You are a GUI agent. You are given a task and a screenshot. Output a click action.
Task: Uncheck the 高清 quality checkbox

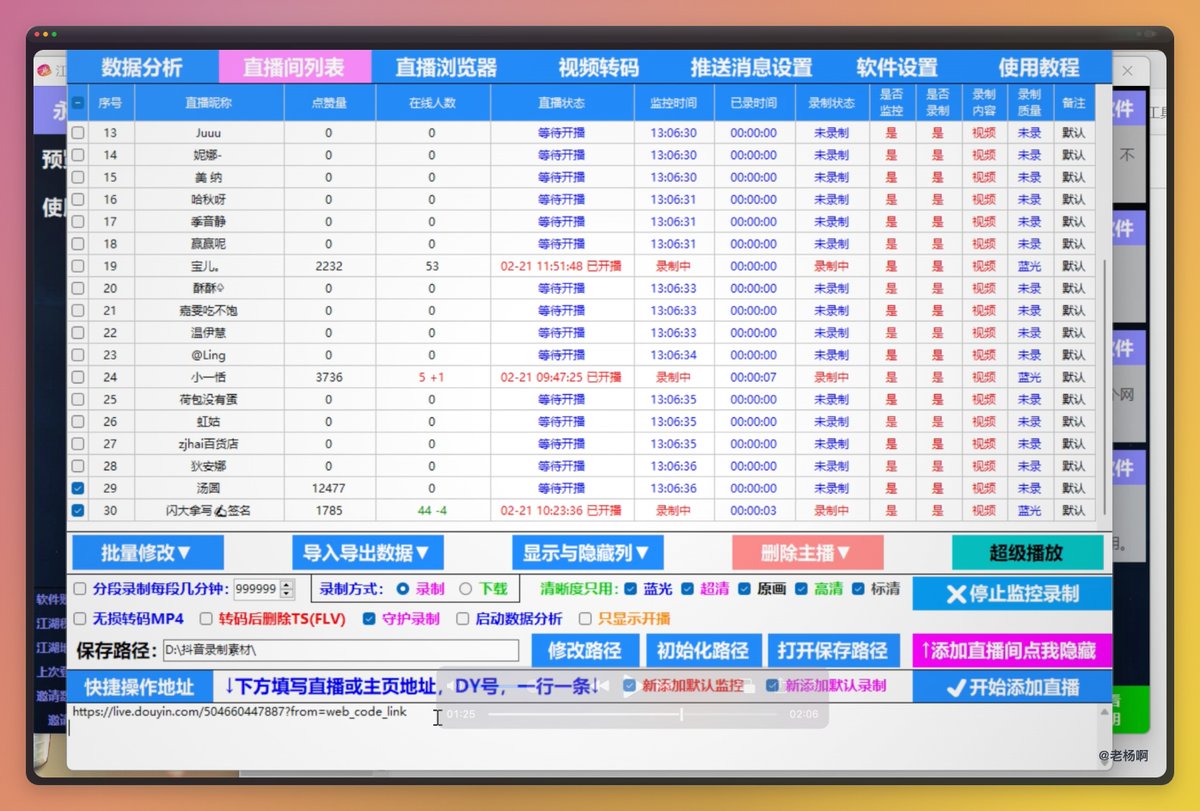801,589
